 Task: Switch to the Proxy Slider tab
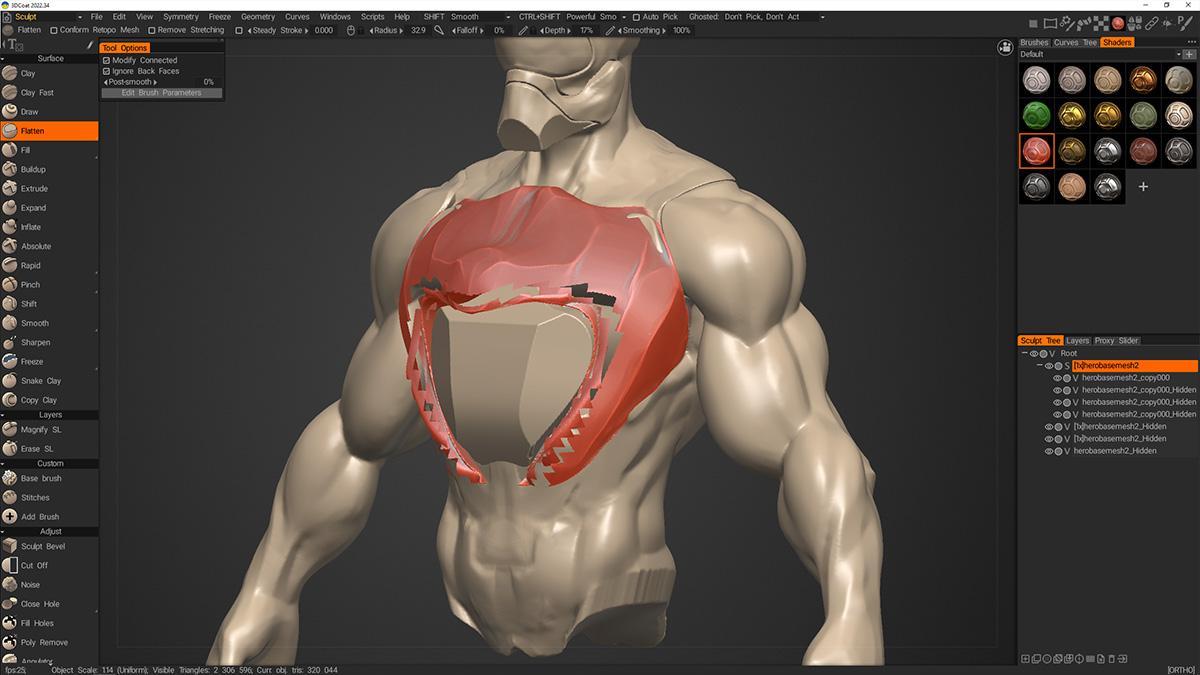1116,341
